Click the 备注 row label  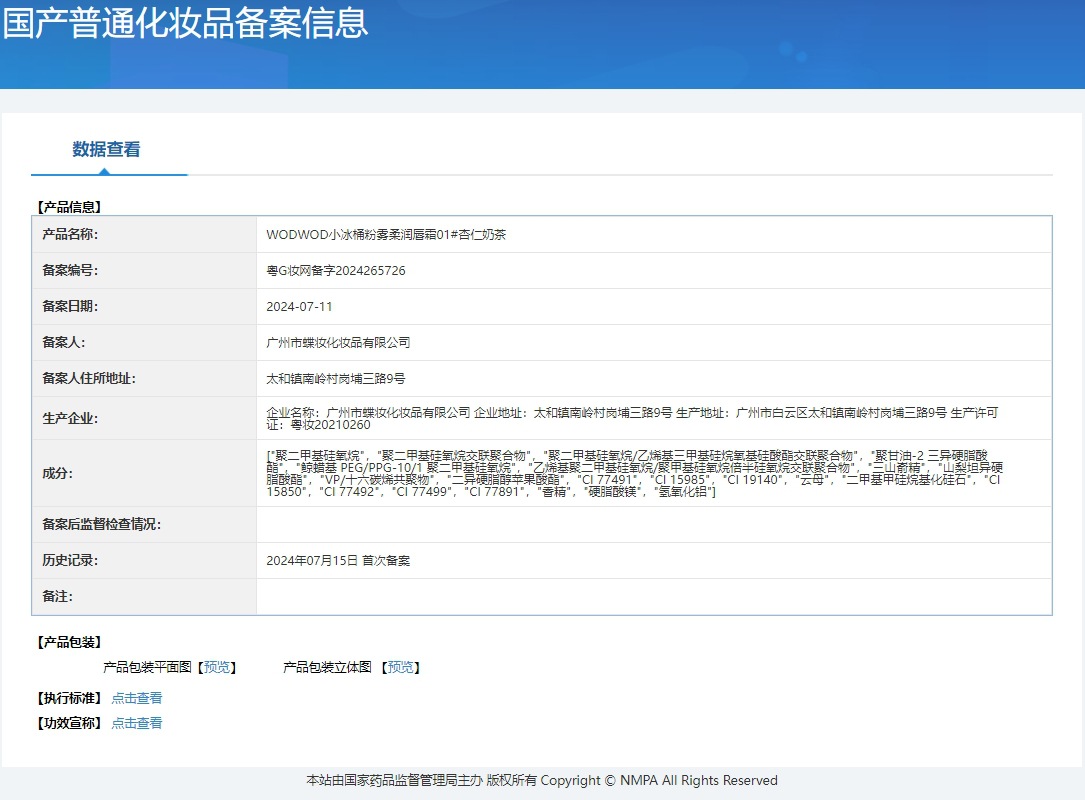coord(57,597)
